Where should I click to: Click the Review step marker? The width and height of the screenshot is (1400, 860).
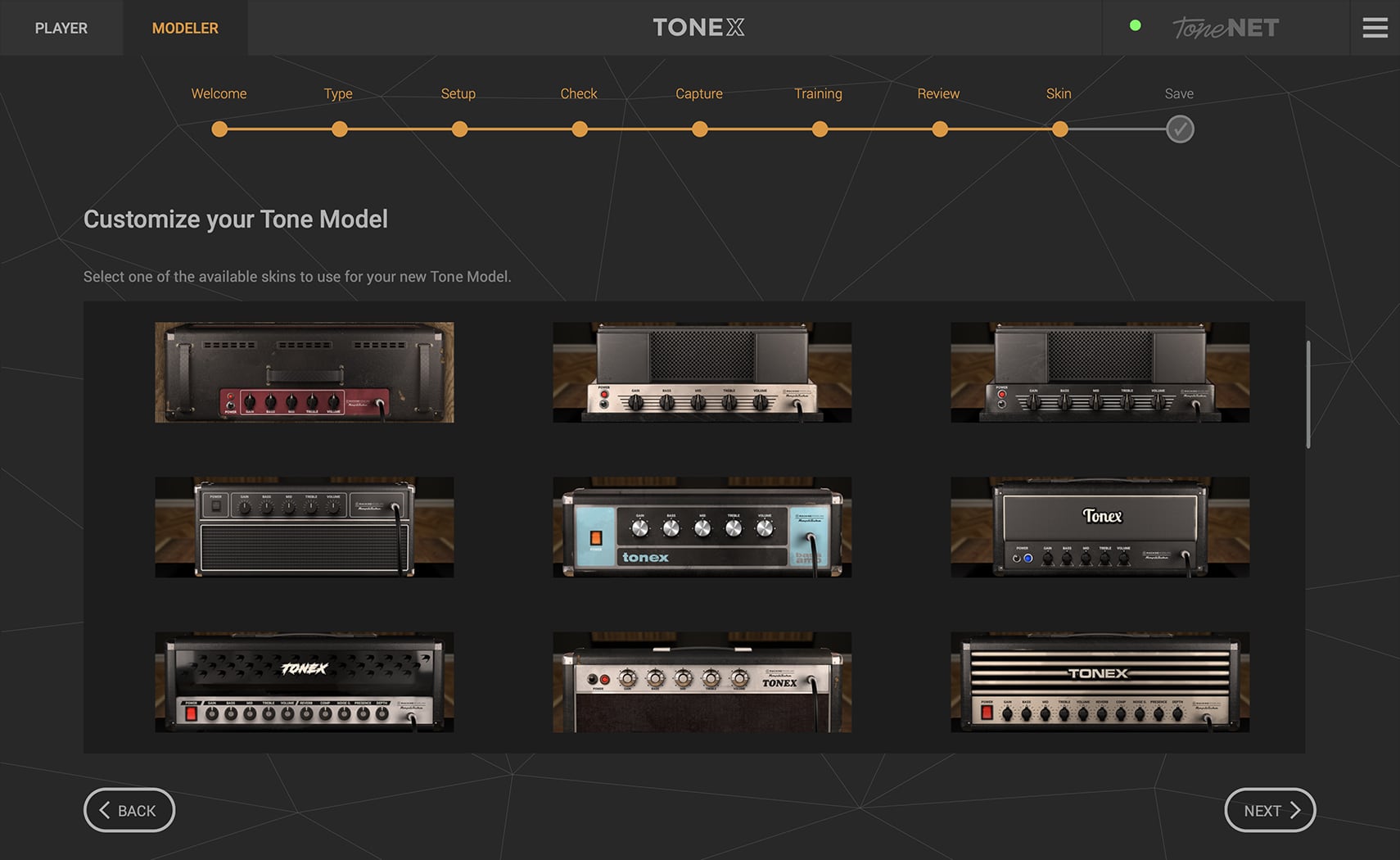pos(939,129)
